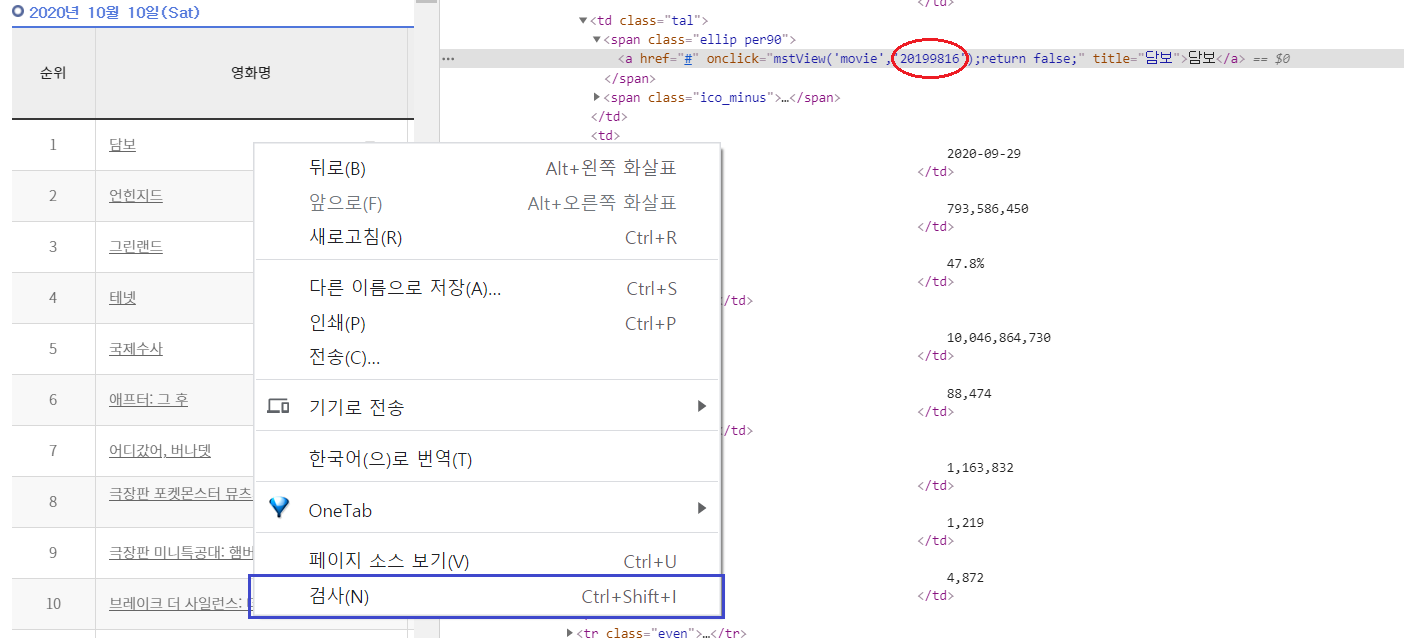Click the 순위 column header

pyautogui.click(x=53, y=73)
